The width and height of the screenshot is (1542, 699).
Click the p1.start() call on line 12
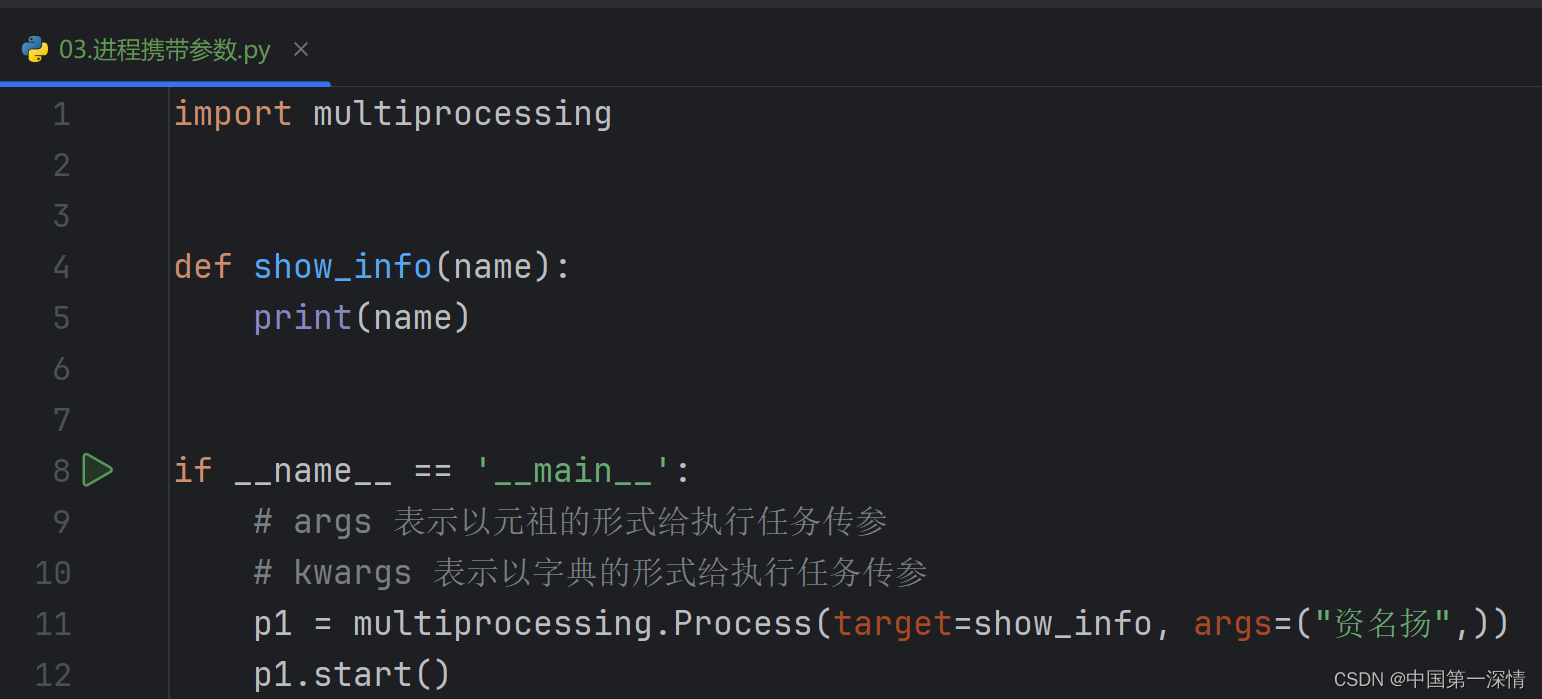(350, 674)
